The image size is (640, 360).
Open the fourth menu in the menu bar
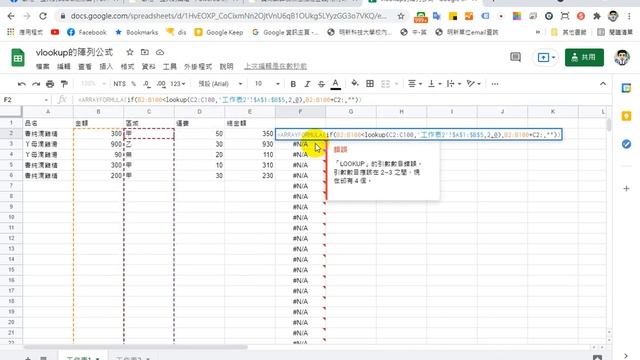pos(106,67)
